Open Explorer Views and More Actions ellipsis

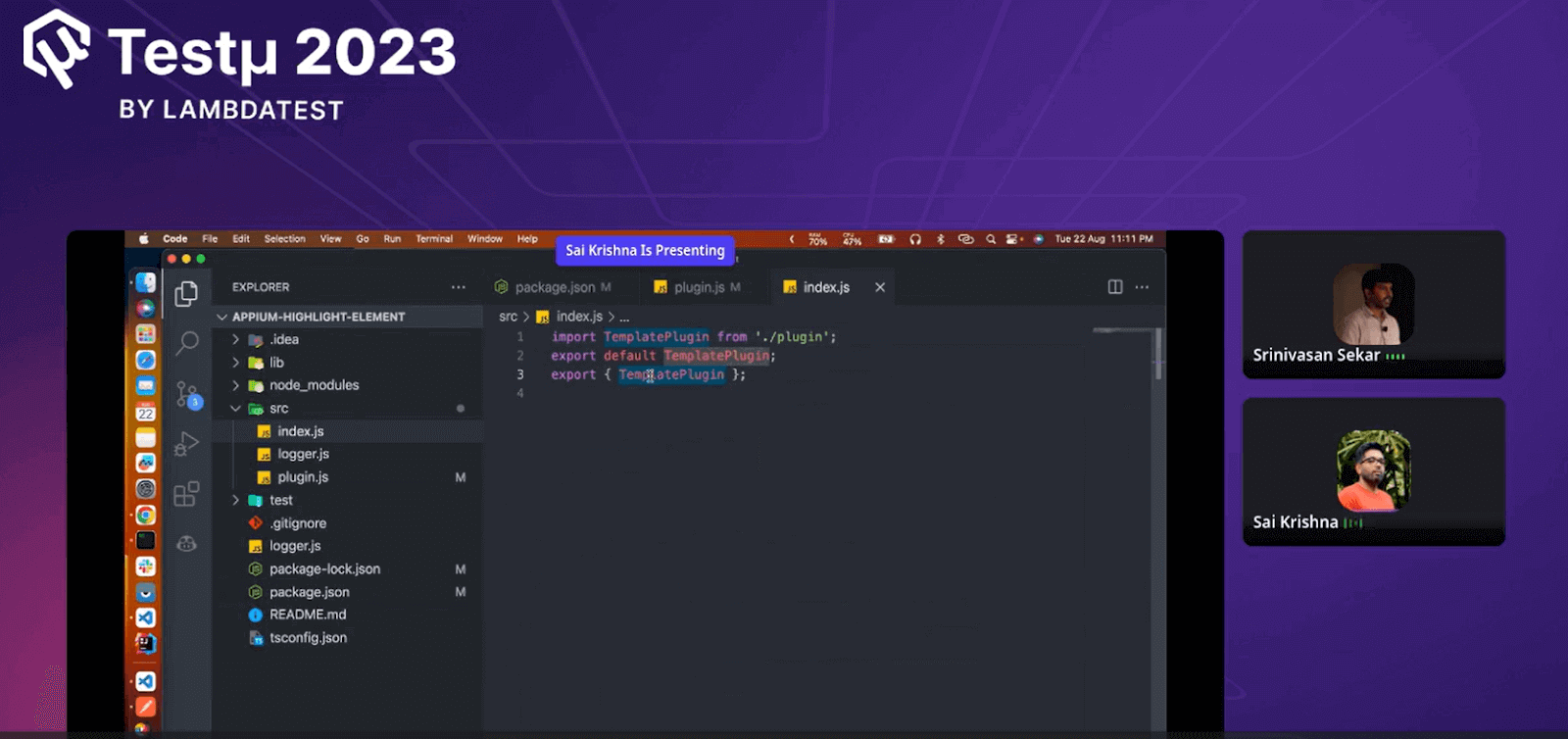(459, 287)
